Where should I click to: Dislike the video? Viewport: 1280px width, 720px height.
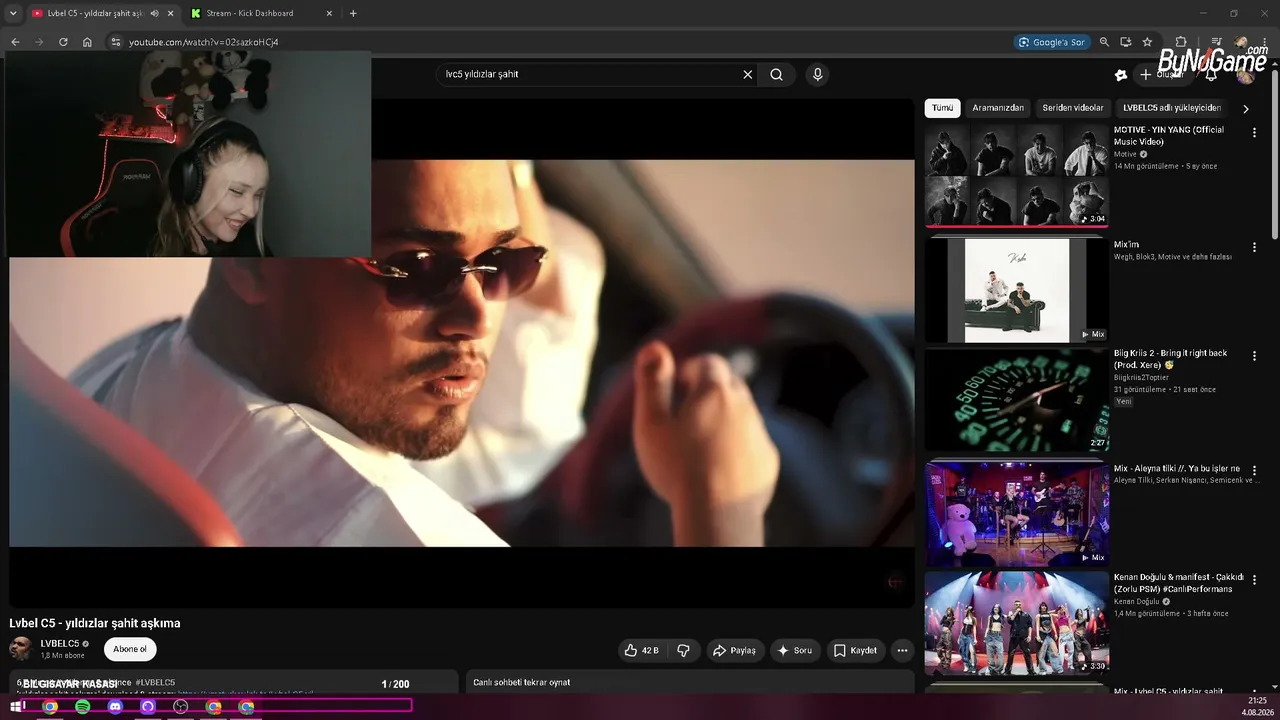(683, 650)
